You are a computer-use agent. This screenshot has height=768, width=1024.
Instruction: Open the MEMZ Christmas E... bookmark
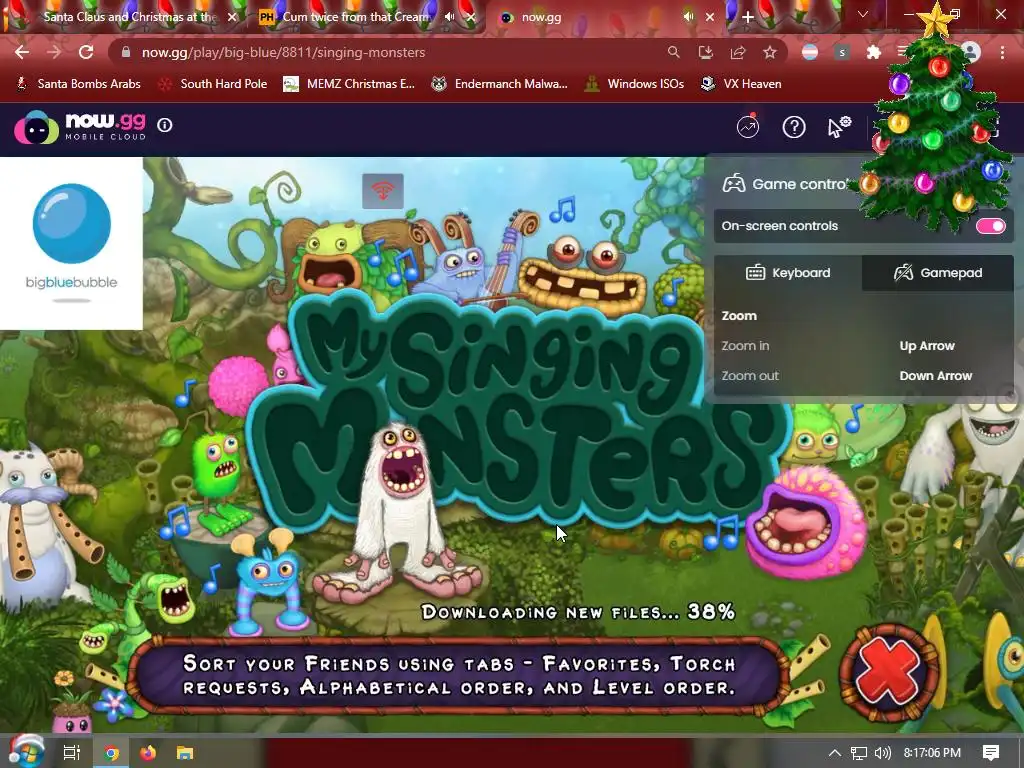tap(349, 84)
